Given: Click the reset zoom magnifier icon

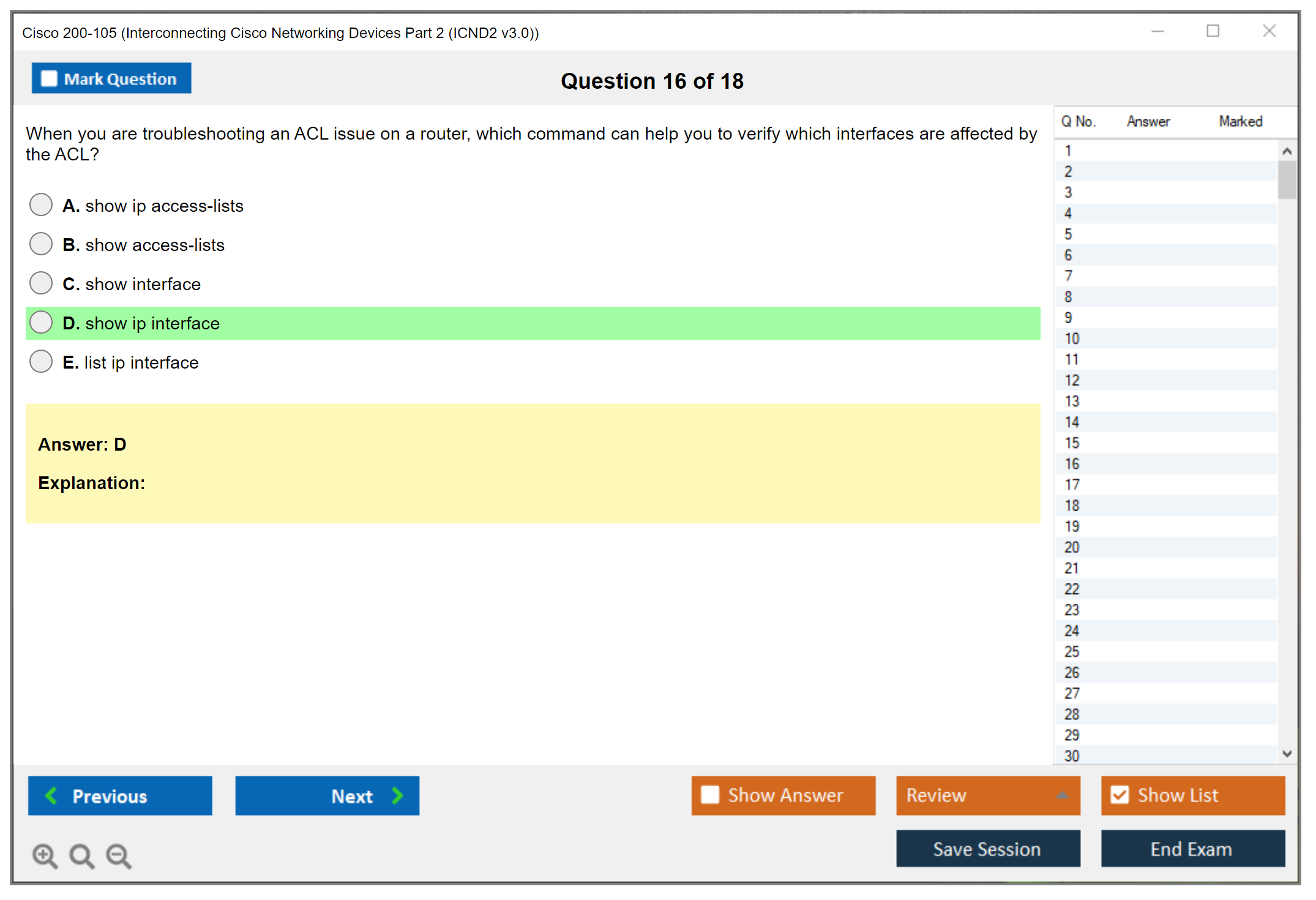Looking at the screenshot, I should point(81,855).
